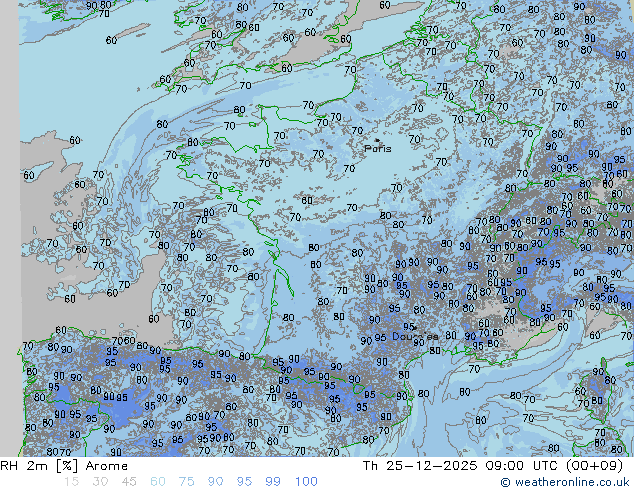Select legend value 15
The width and height of the screenshot is (634, 490).
71,482
